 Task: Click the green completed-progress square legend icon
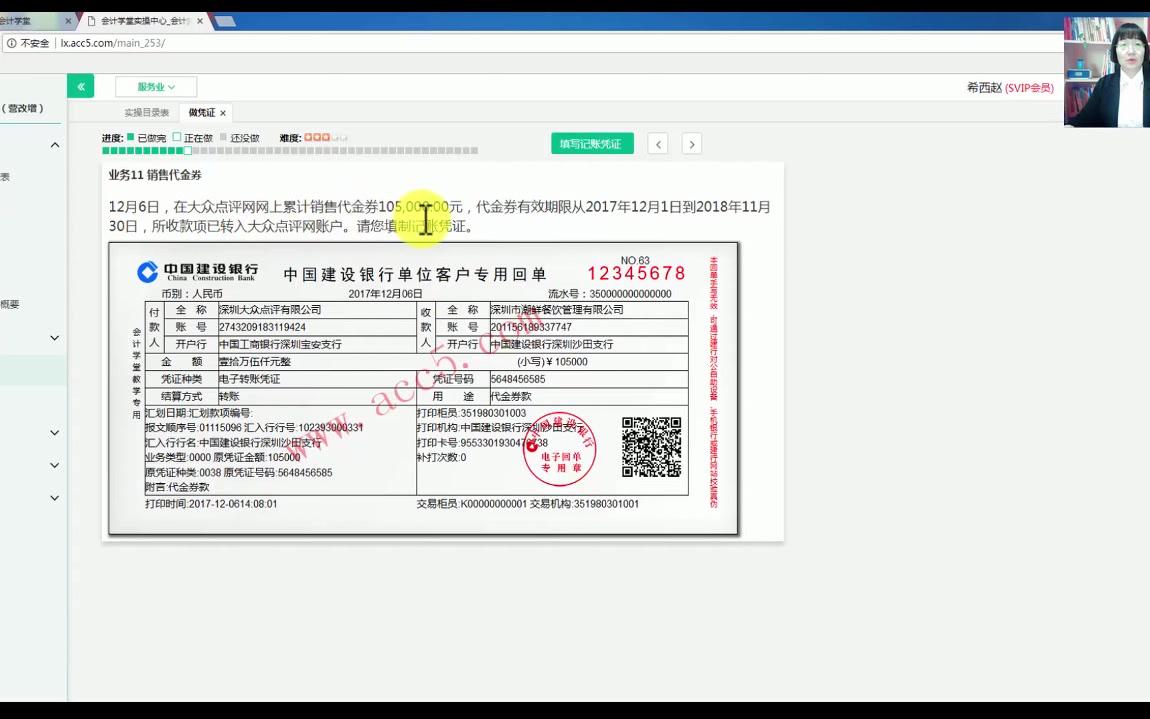[128, 136]
